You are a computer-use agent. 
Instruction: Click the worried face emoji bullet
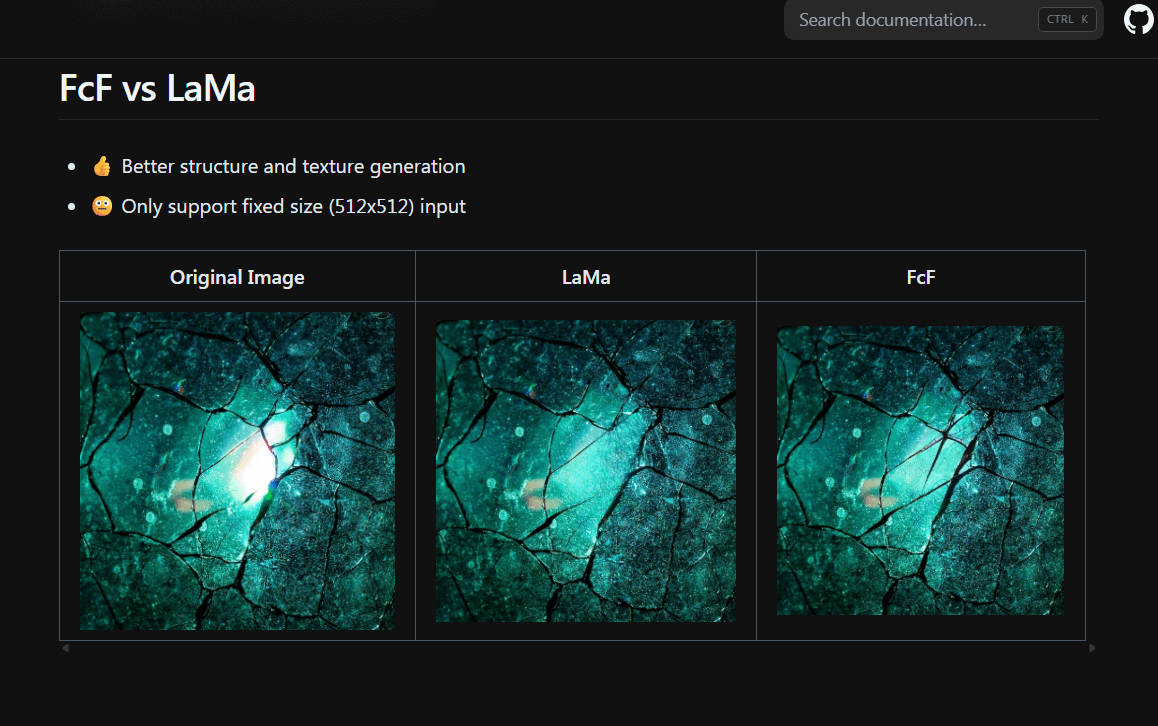102,206
